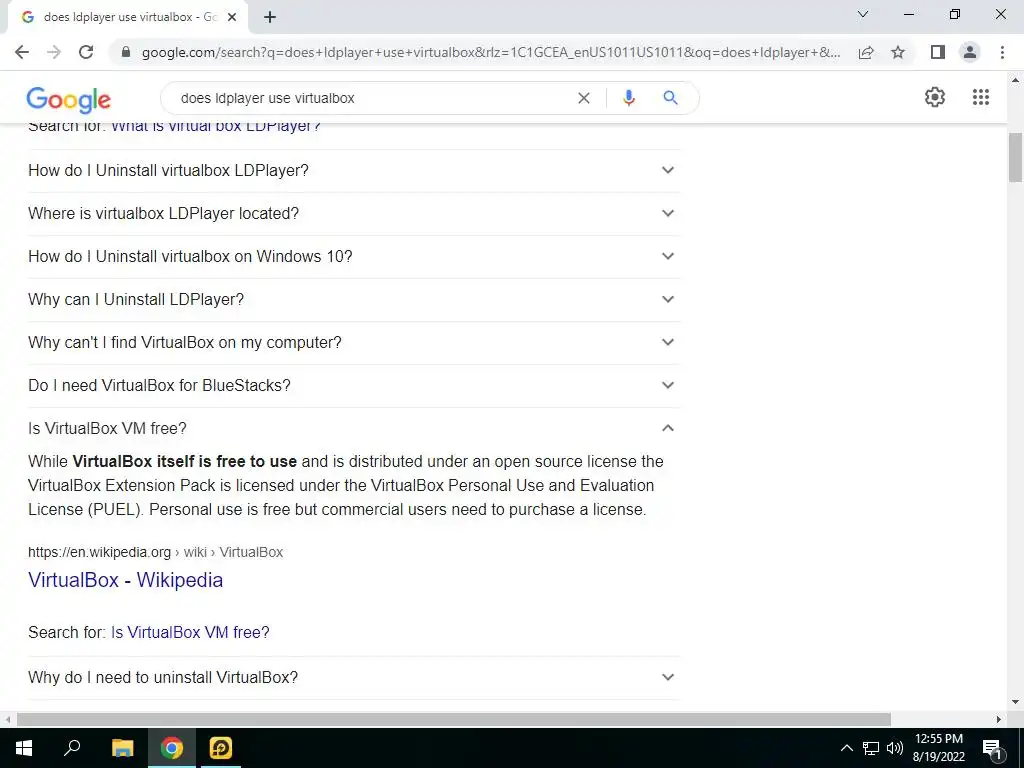The height and width of the screenshot is (768, 1024).
Task: Open the volume tray icon
Action: (895, 748)
